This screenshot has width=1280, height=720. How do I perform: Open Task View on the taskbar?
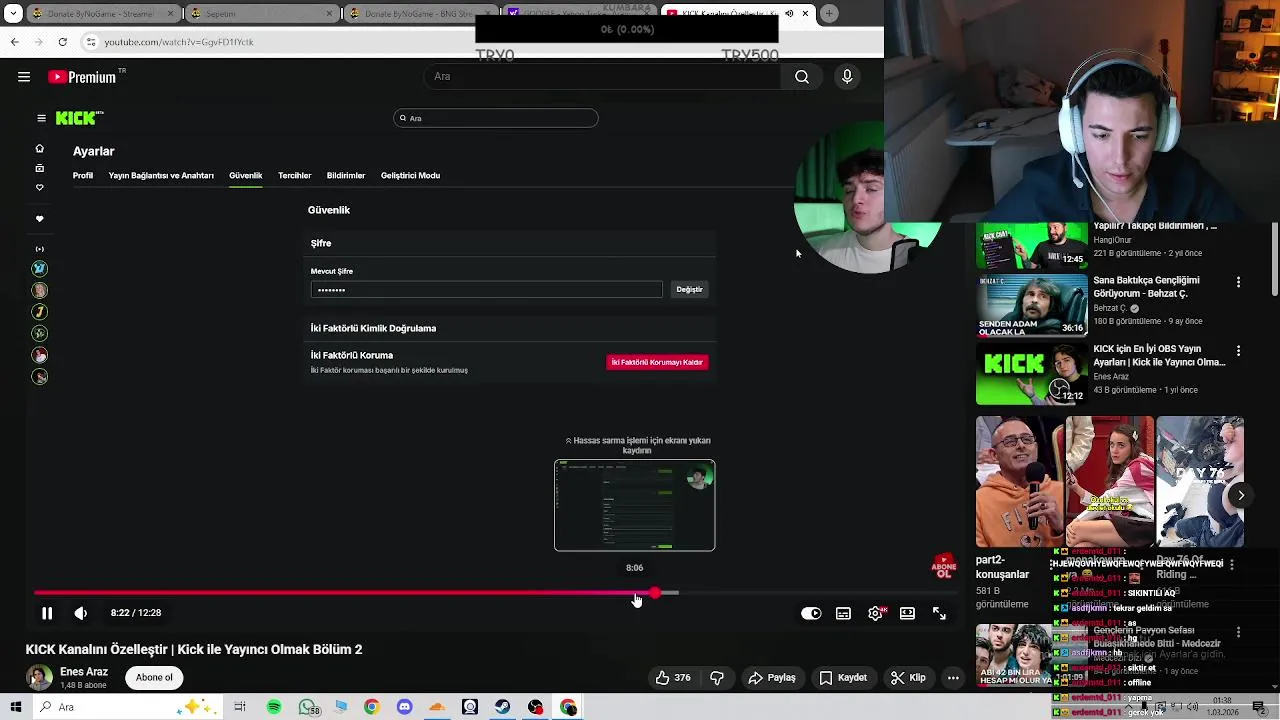240,707
